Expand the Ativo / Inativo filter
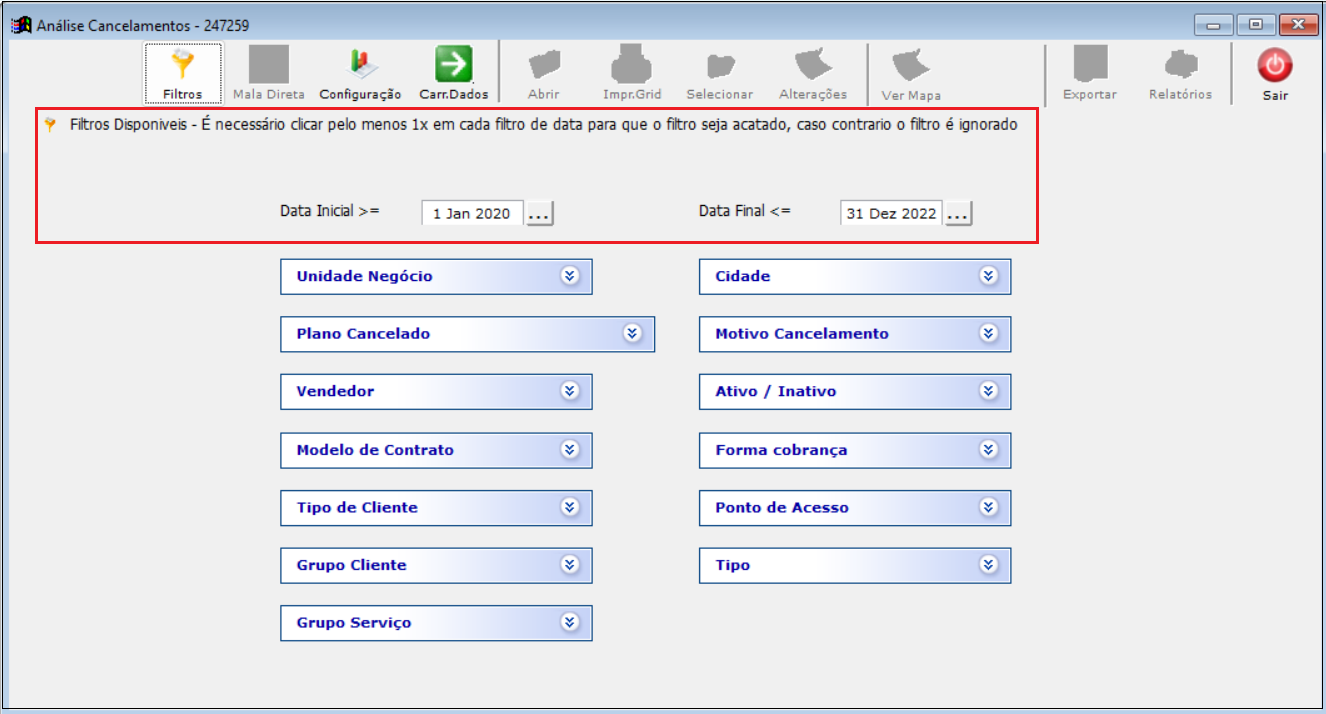This screenshot has height=714, width=1326. coord(988,391)
